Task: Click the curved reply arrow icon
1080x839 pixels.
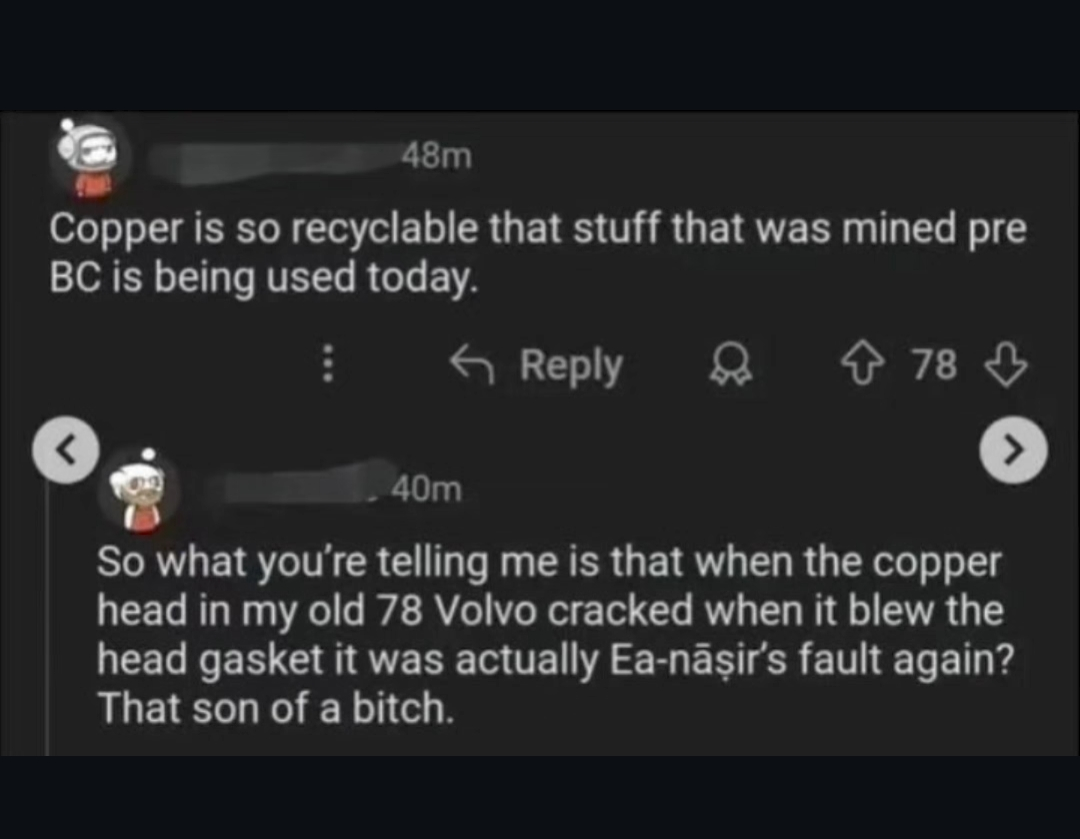Action: pos(473,366)
